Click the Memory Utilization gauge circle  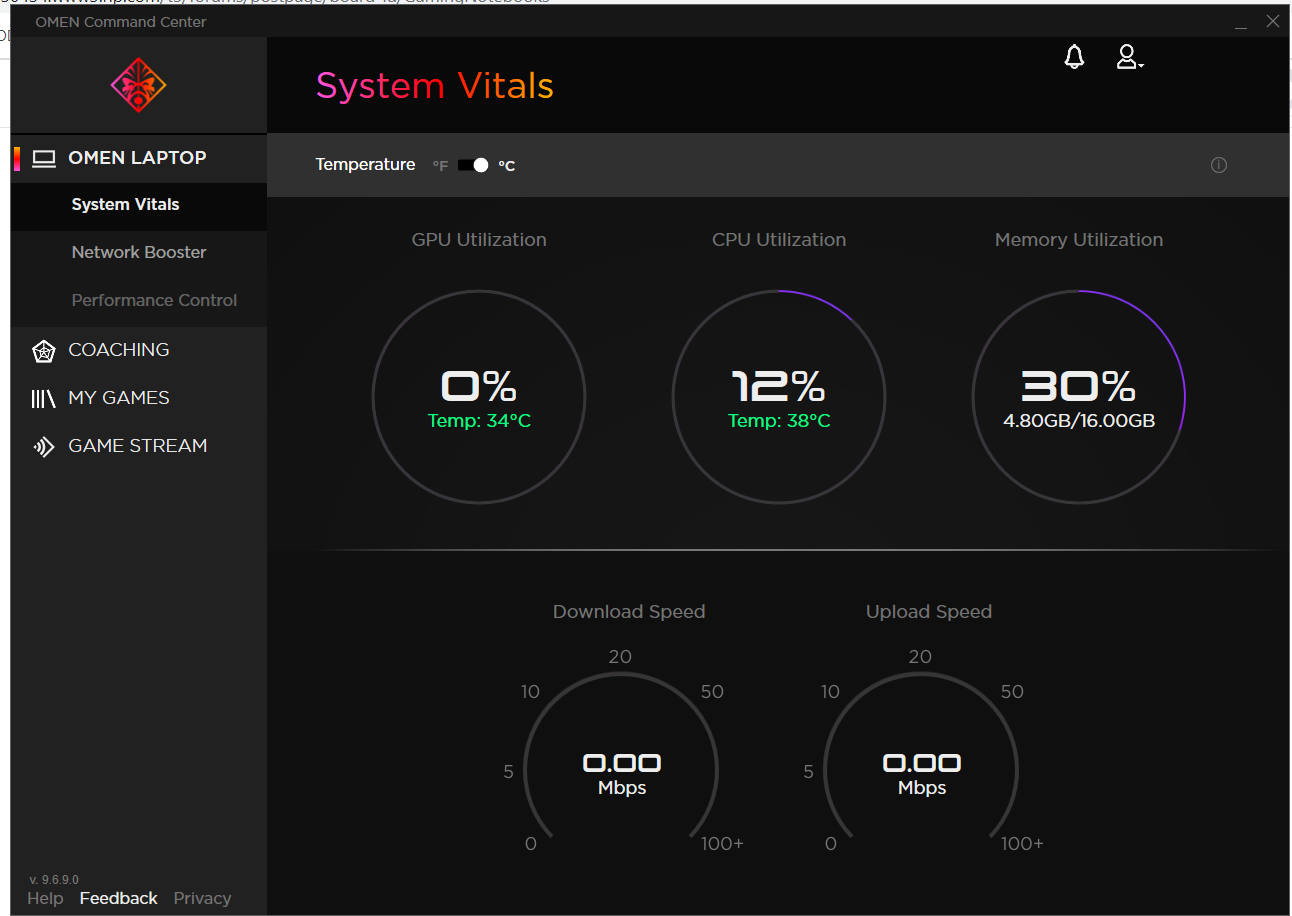point(1079,397)
